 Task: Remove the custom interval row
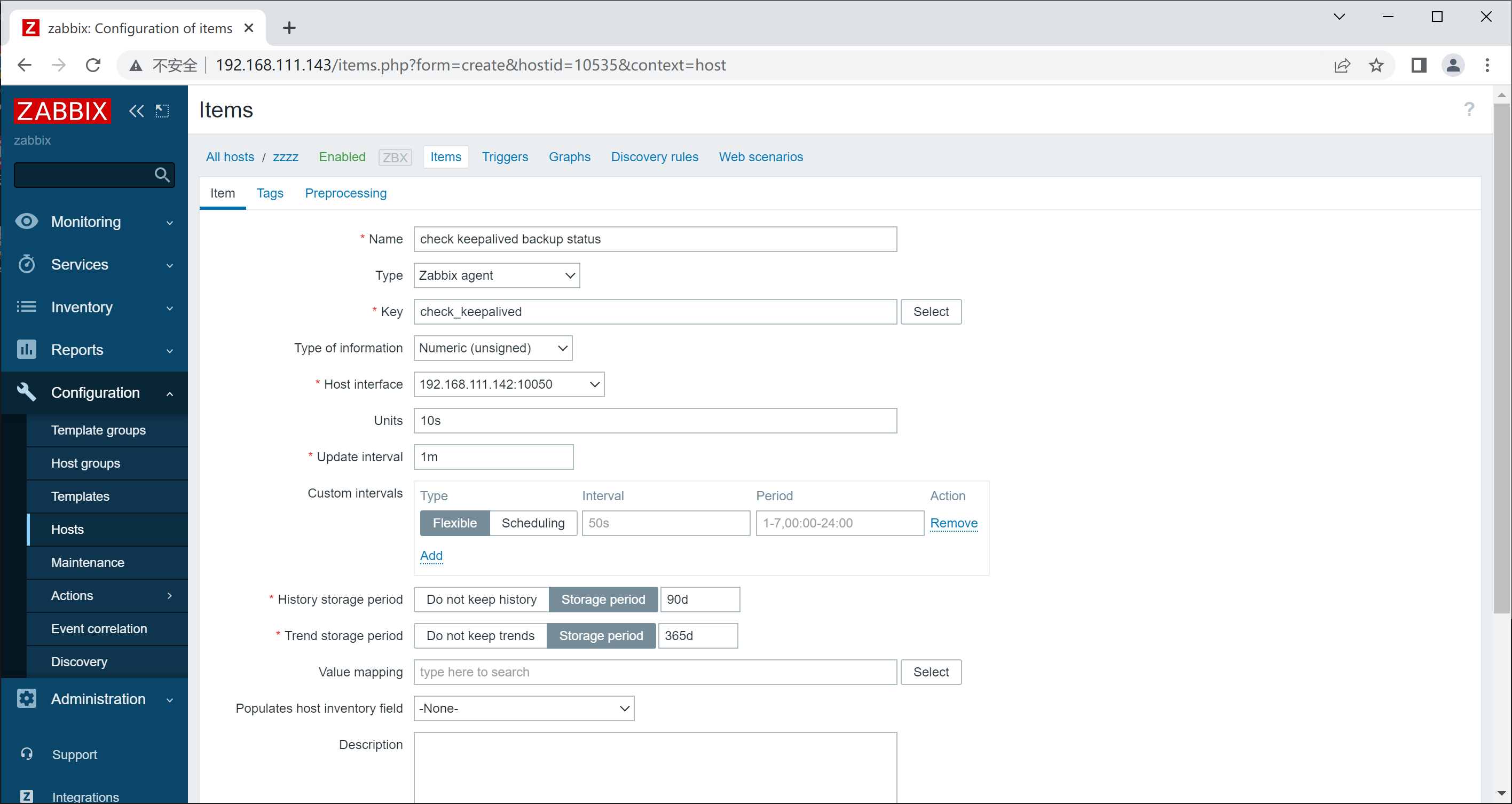click(953, 523)
